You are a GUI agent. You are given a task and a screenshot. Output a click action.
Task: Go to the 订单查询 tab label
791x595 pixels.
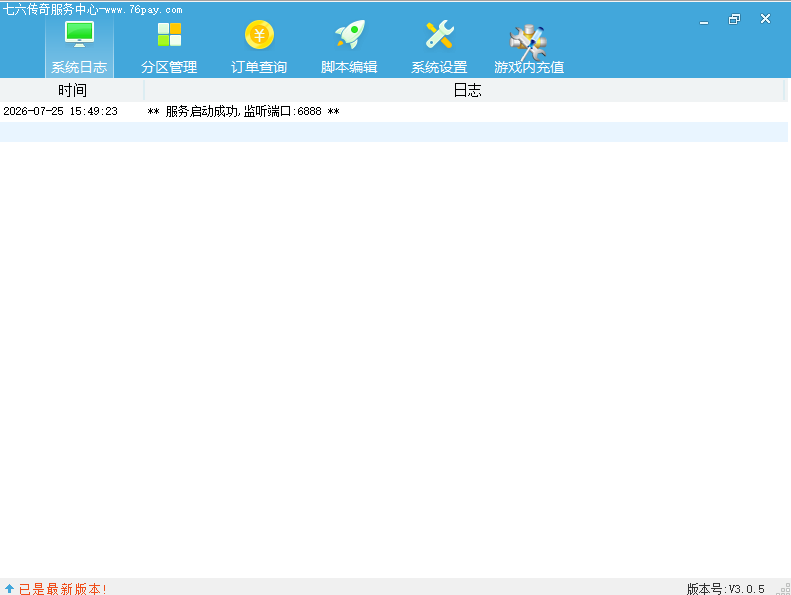pyautogui.click(x=259, y=67)
